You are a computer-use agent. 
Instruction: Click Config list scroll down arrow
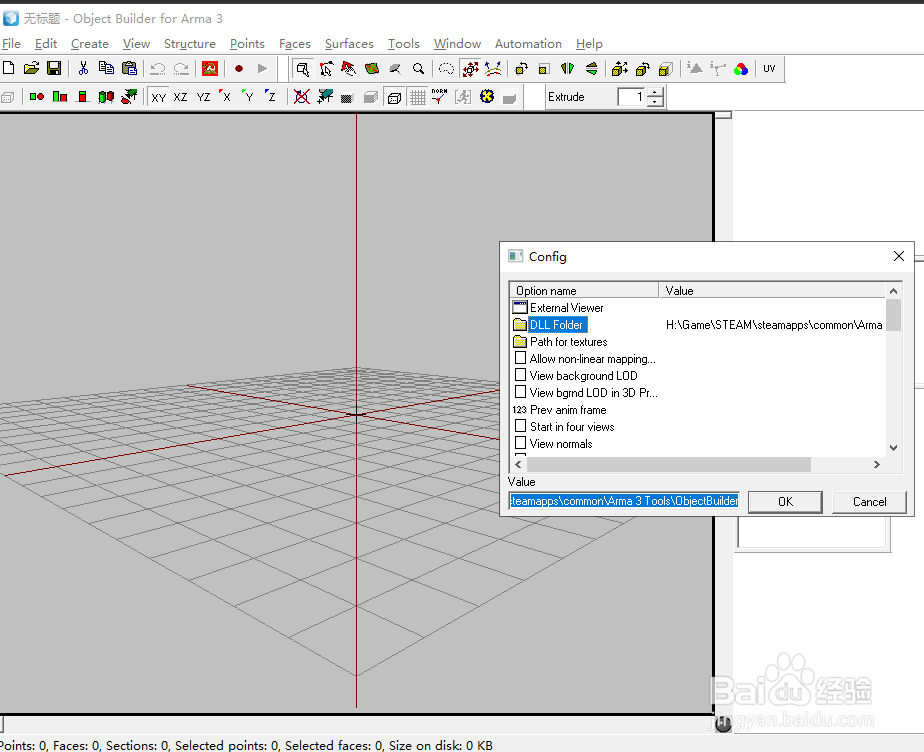coord(893,448)
